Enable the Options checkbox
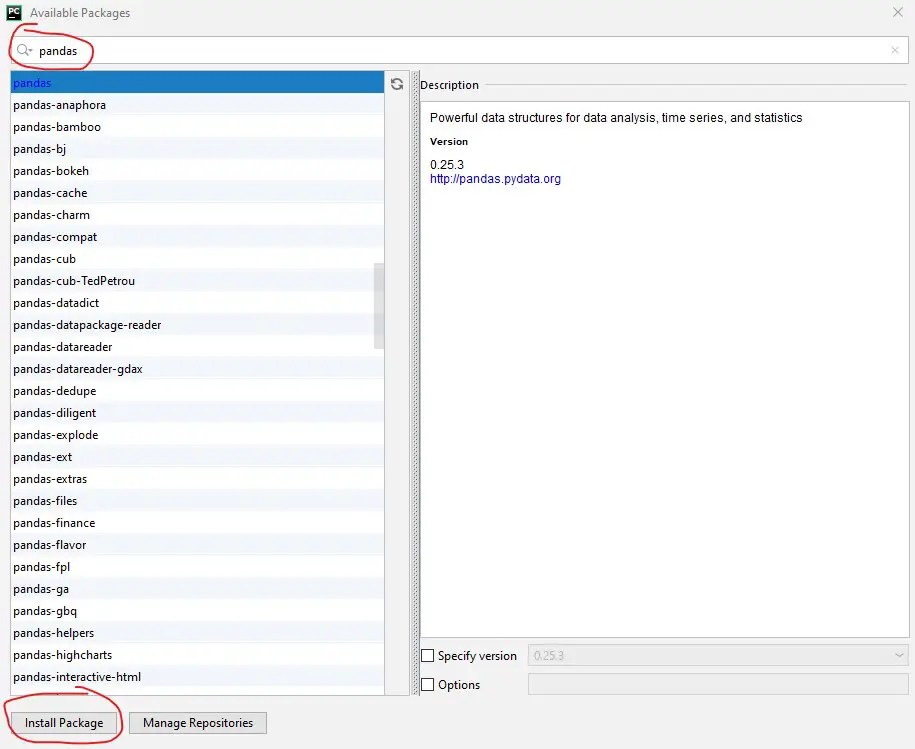915x749 pixels. 428,684
